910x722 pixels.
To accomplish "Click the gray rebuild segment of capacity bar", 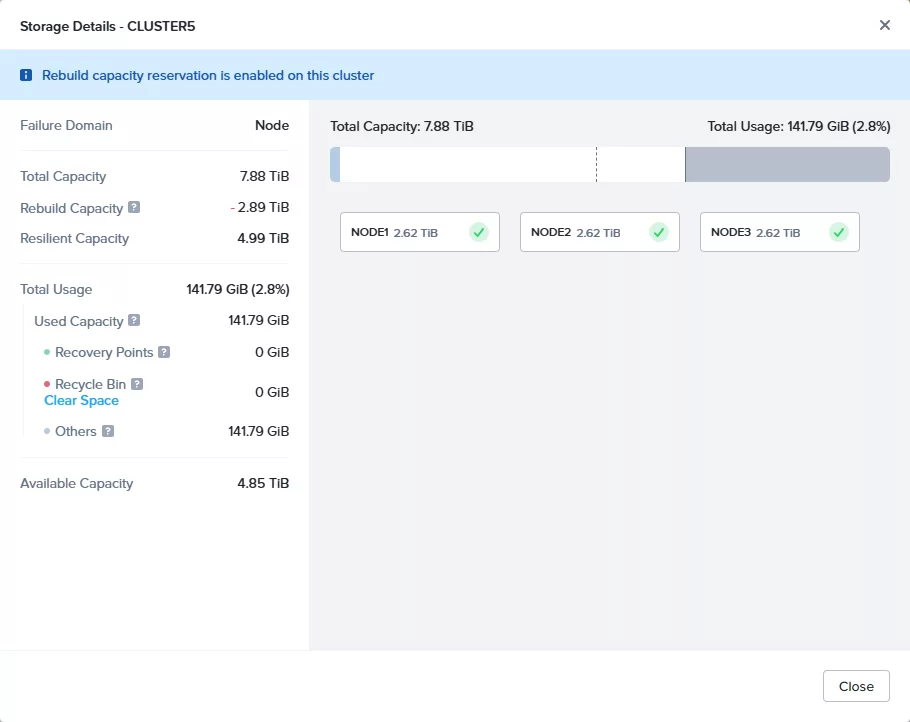I will click(786, 165).
